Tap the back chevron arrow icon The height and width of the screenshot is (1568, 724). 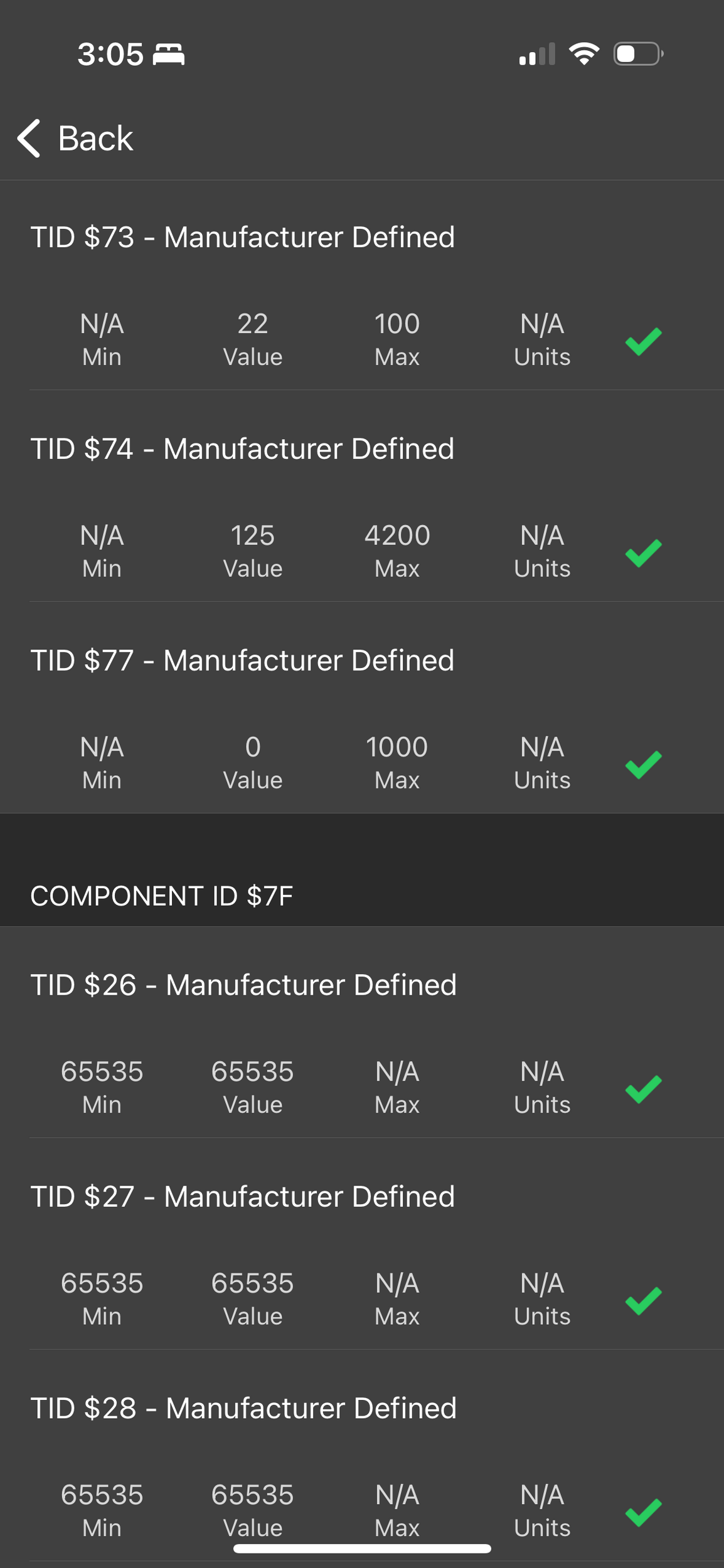[29, 138]
